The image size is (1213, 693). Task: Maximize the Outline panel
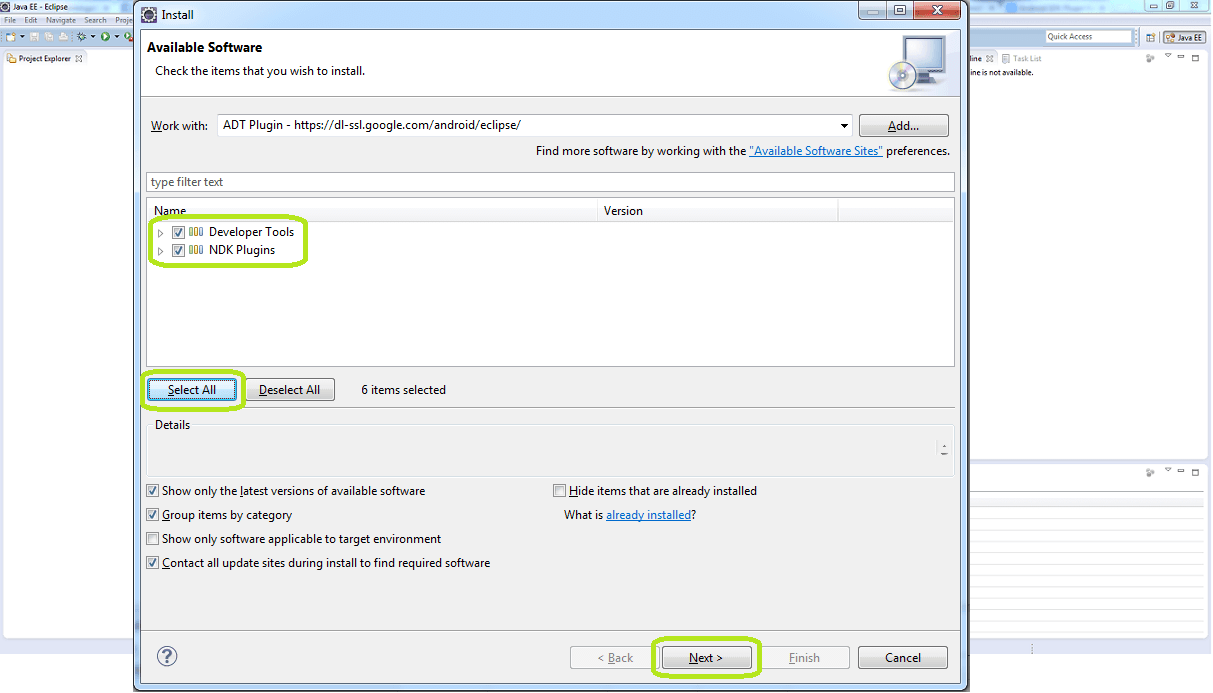click(x=1195, y=58)
